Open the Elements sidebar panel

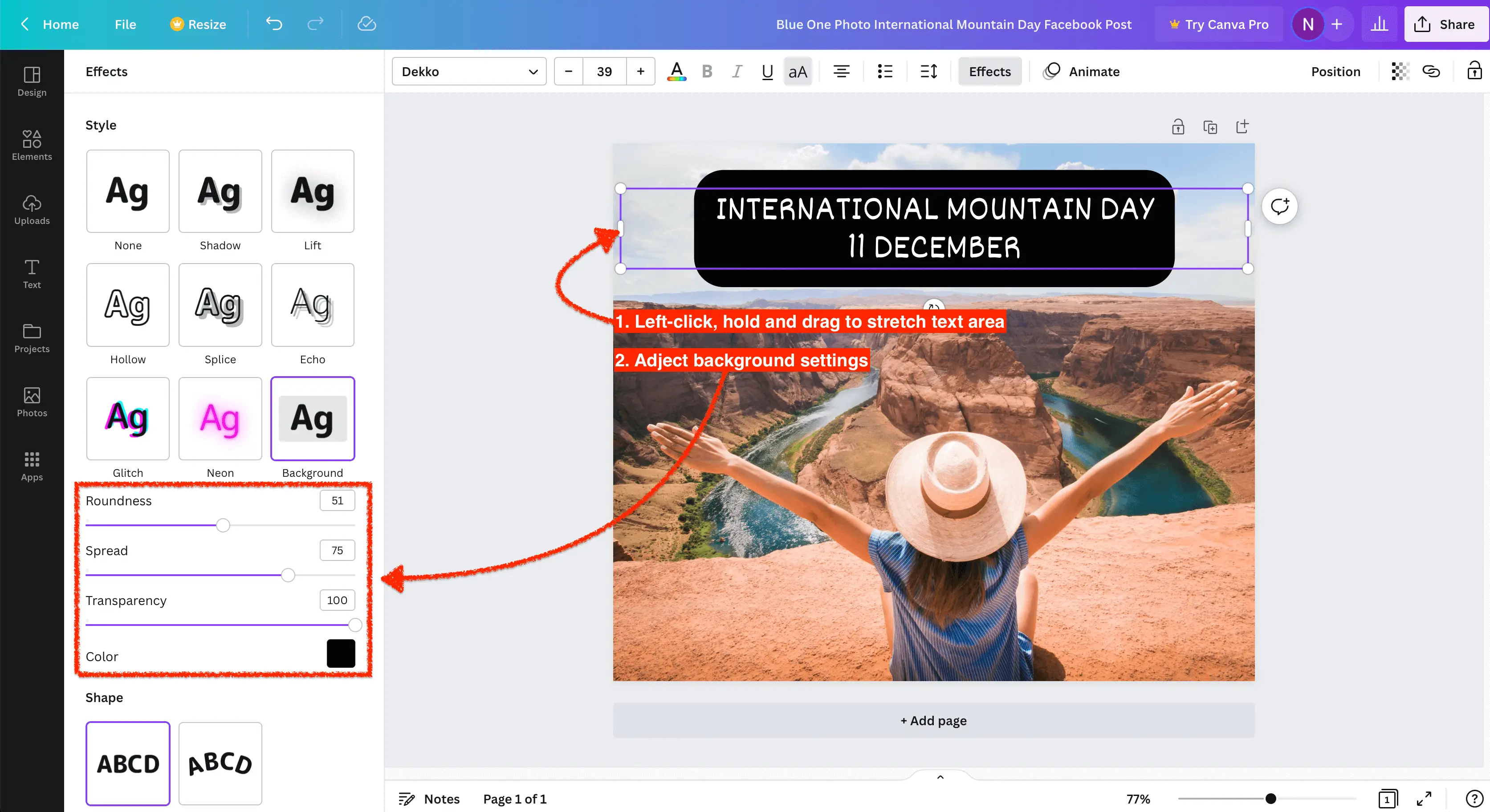tap(32, 145)
